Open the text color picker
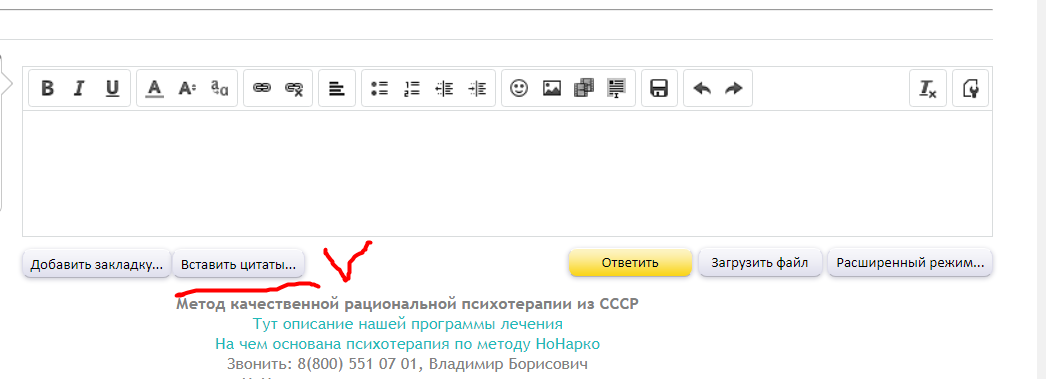 coord(155,88)
